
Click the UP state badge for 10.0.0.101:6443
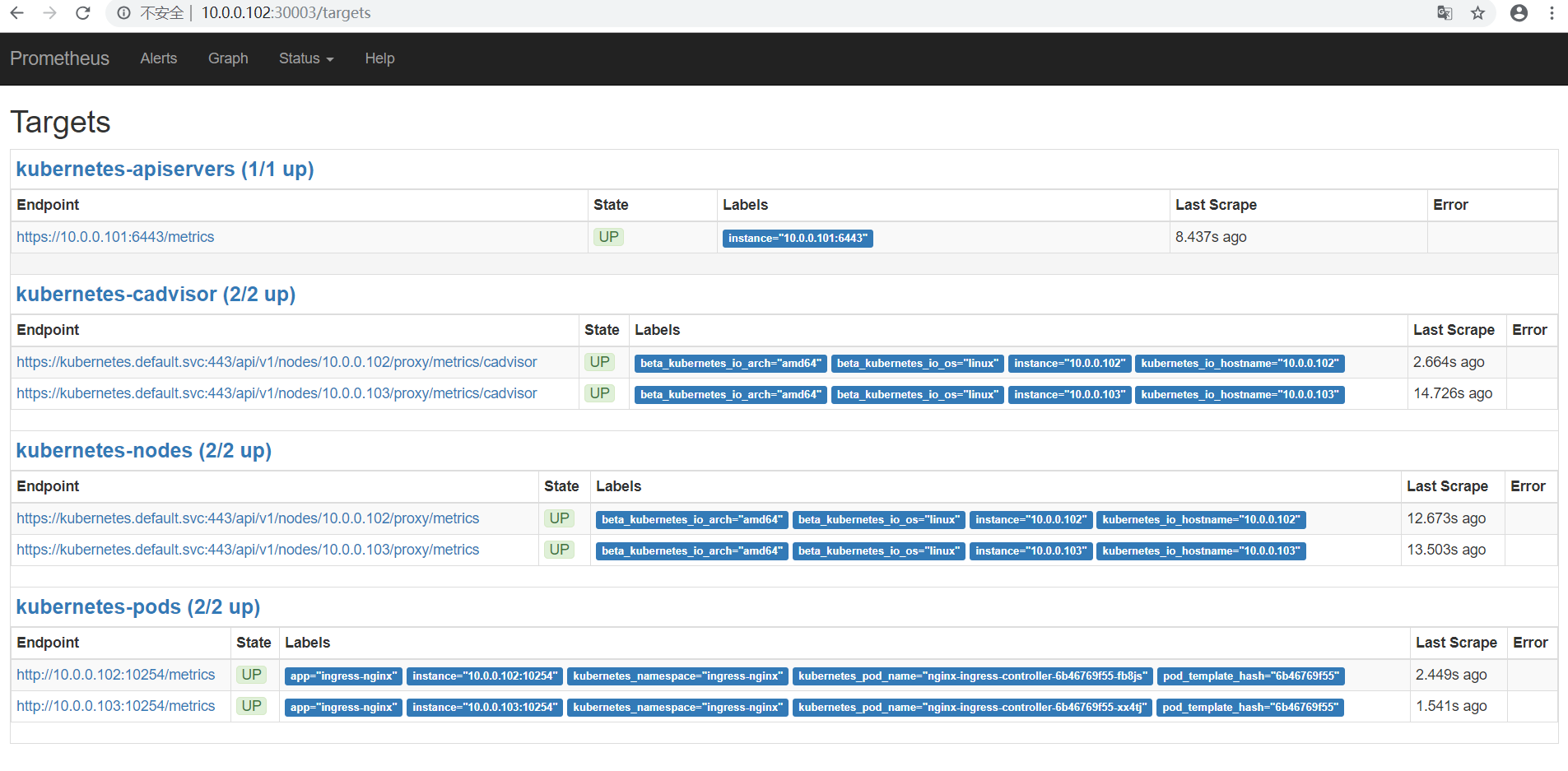point(609,237)
